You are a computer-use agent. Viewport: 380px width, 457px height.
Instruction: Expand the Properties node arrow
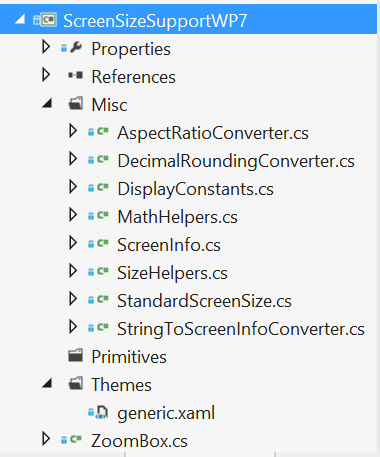click(46, 47)
